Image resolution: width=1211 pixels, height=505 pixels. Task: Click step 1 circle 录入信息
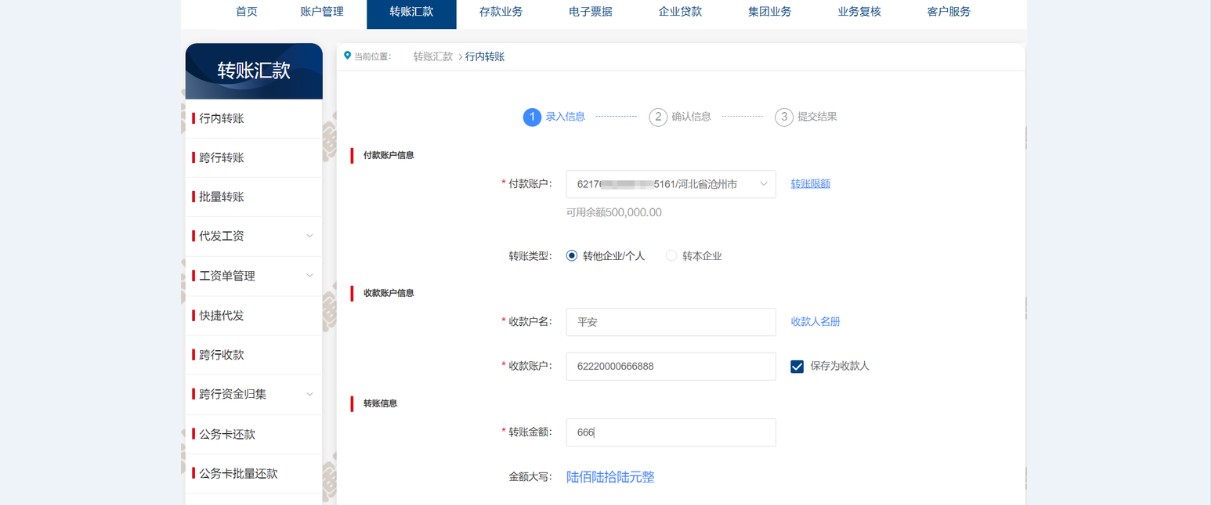pos(532,117)
